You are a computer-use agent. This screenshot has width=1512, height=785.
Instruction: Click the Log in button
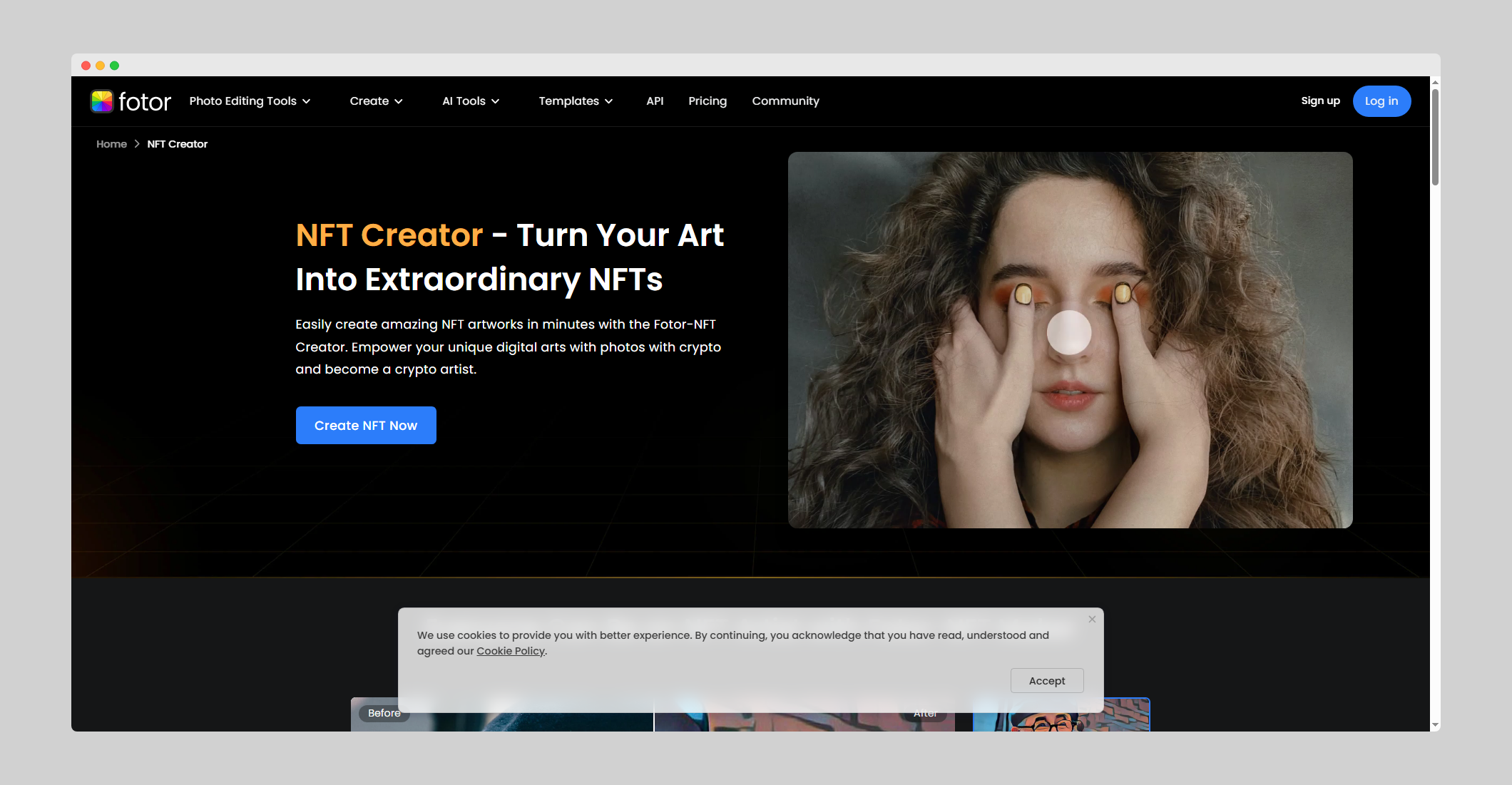pyautogui.click(x=1381, y=101)
